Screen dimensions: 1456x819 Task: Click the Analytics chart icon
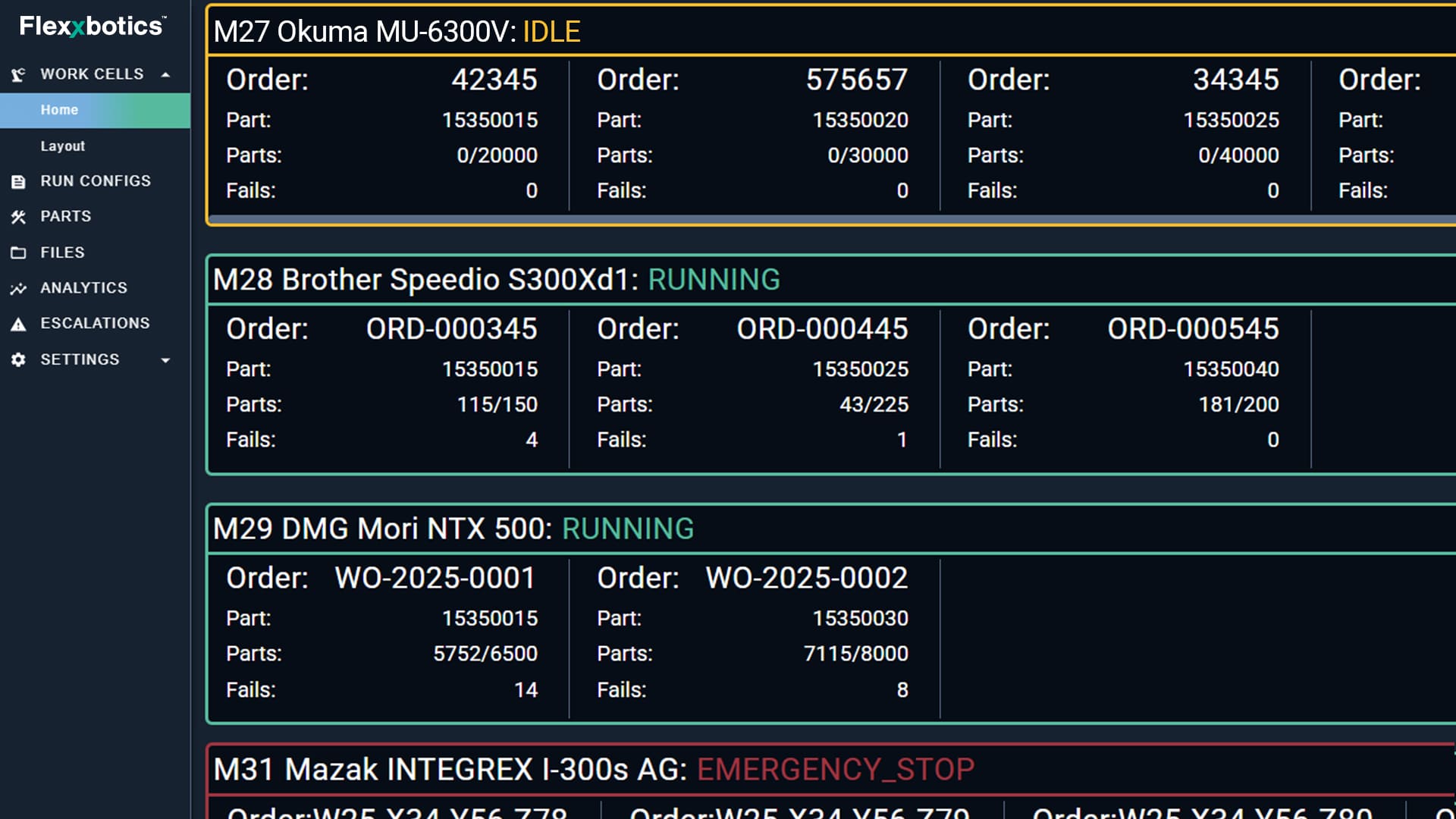coord(18,288)
